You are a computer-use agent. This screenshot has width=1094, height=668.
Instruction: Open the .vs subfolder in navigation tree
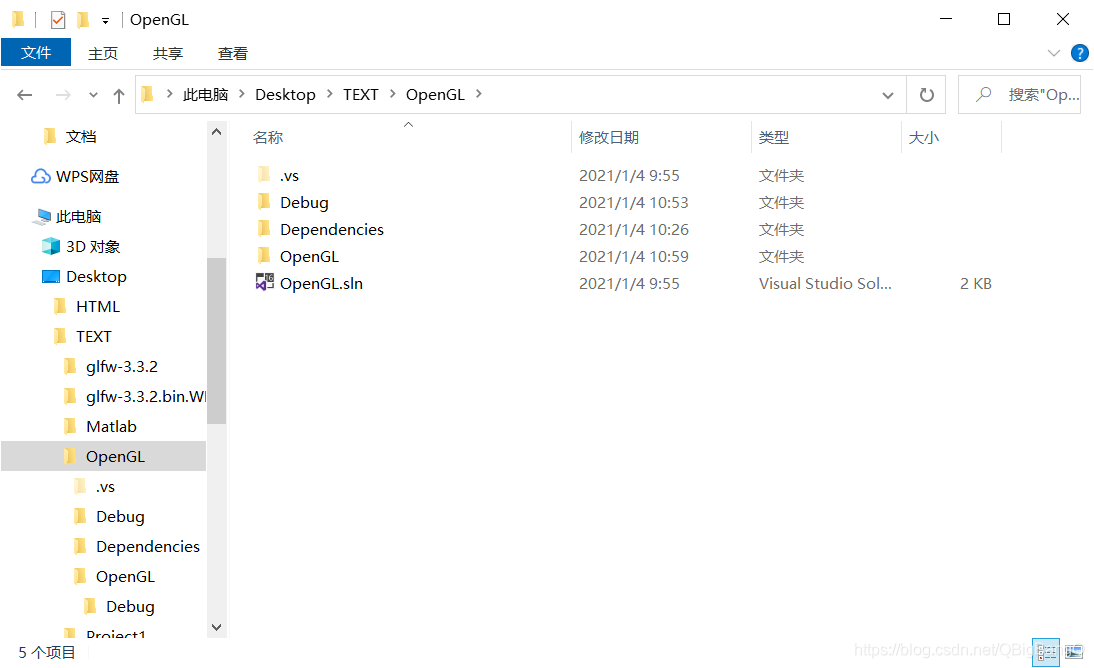pyautogui.click(x=105, y=487)
